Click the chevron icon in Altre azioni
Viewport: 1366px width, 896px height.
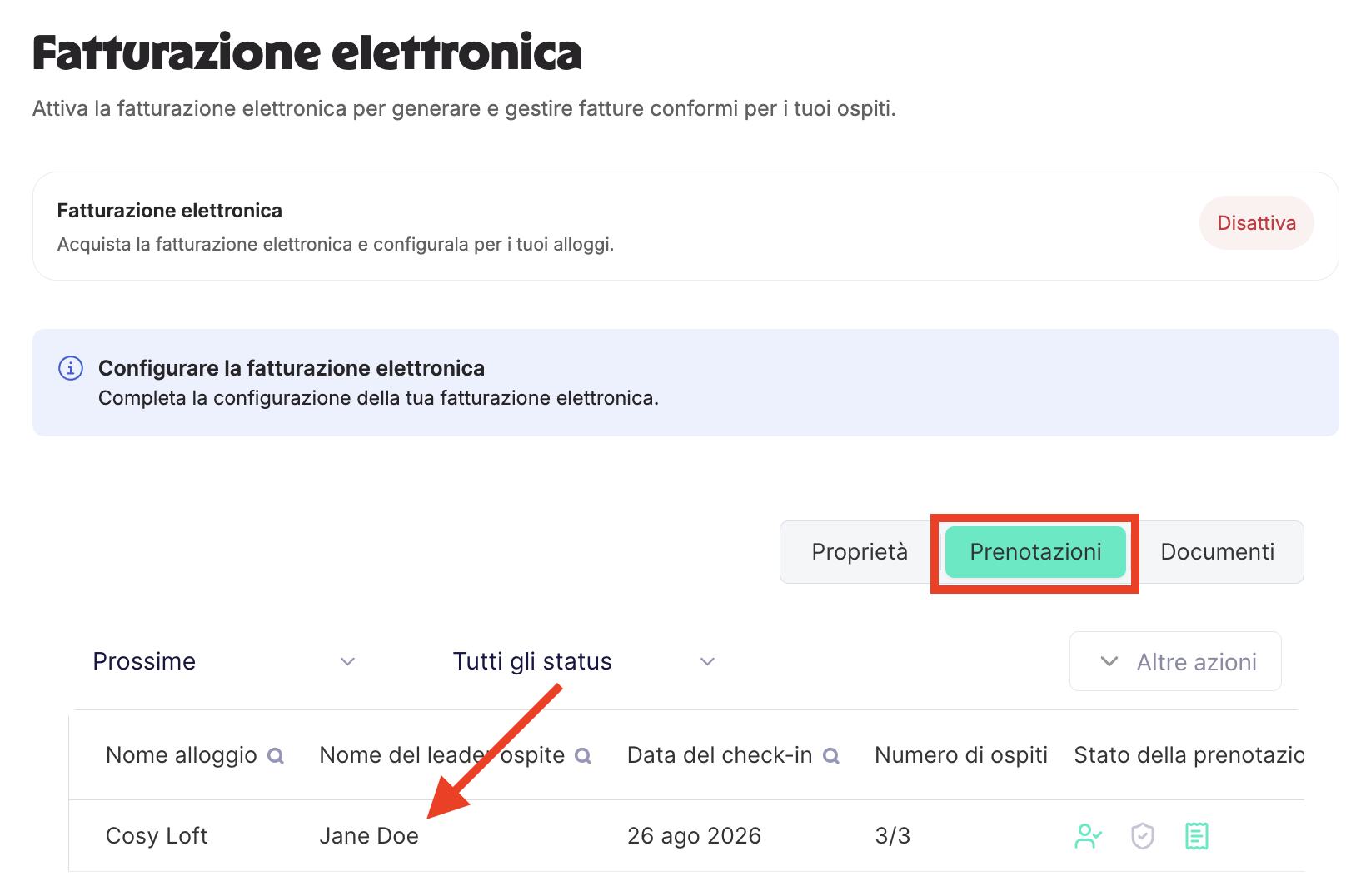coord(1109,662)
